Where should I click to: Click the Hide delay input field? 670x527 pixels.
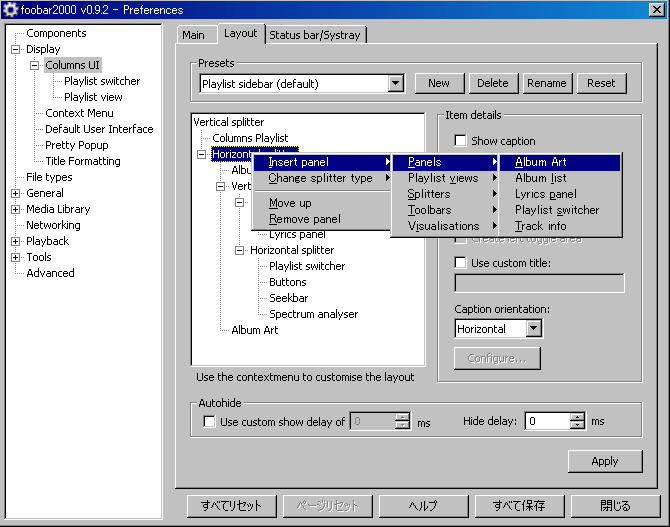click(548, 422)
